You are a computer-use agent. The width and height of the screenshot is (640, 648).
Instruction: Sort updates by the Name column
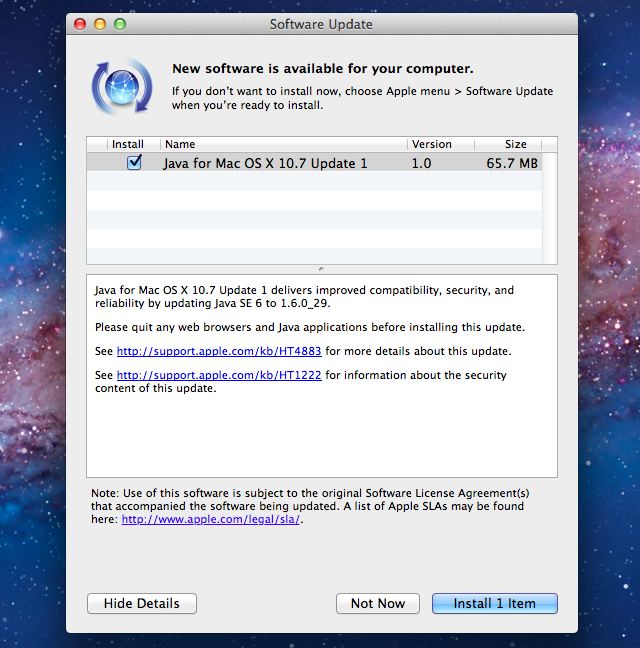(x=282, y=144)
